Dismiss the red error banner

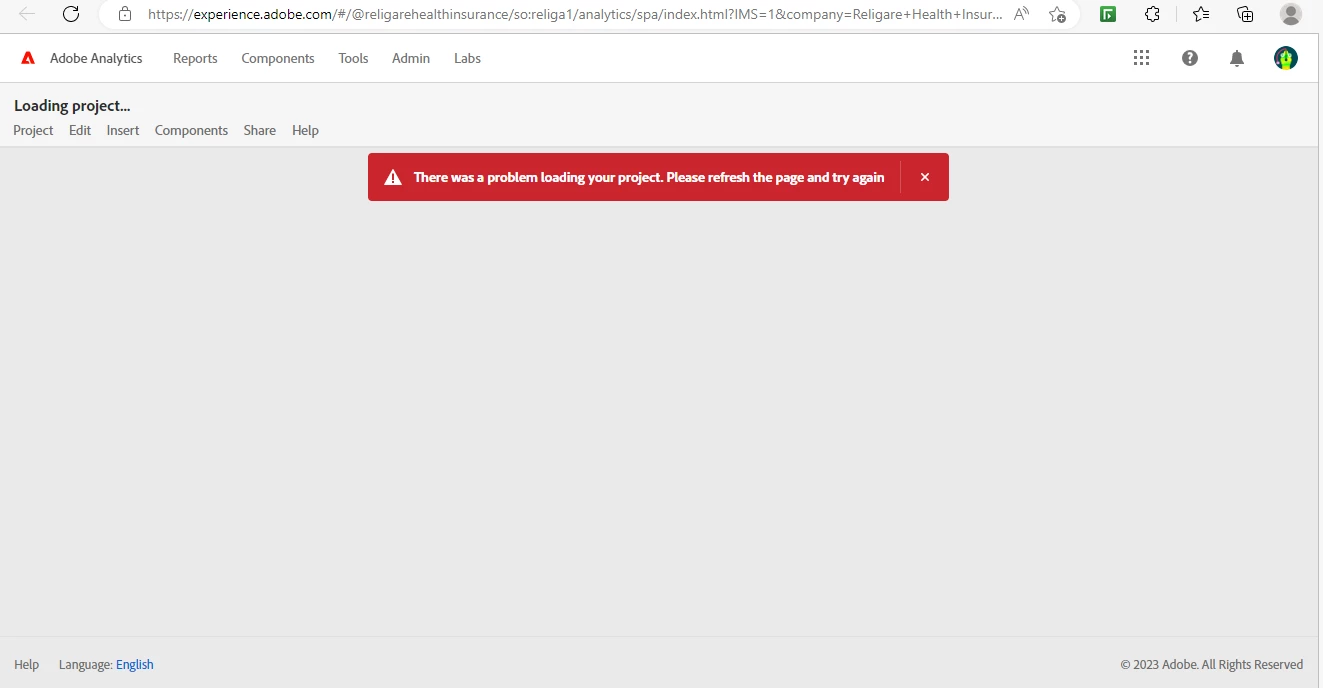[x=925, y=177]
